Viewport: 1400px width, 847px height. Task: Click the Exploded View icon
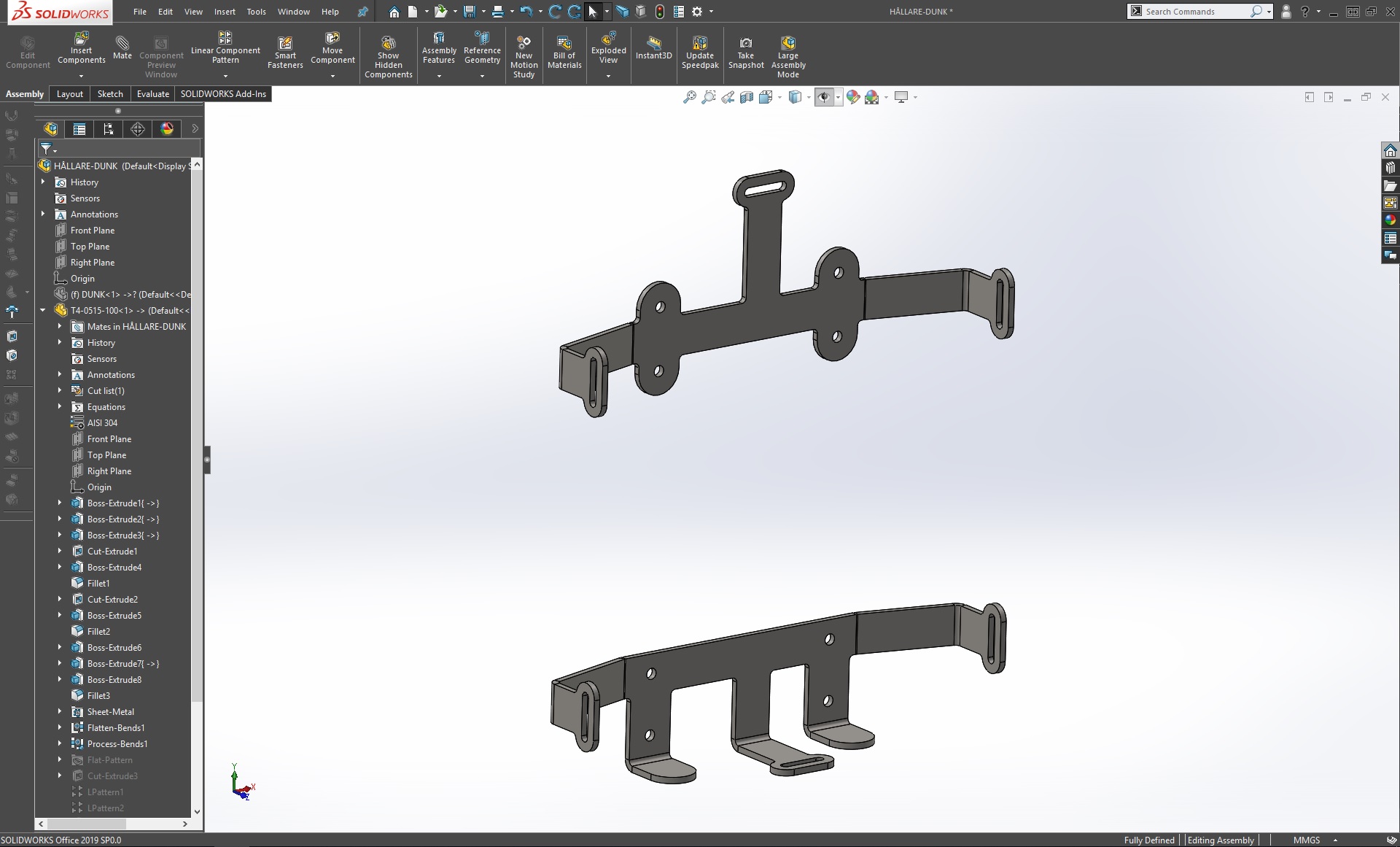click(x=608, y=39)
